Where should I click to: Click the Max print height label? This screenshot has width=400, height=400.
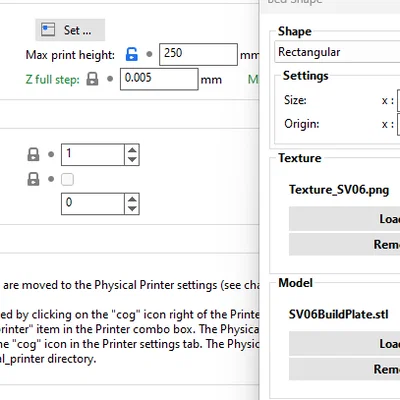coord(70,55)
